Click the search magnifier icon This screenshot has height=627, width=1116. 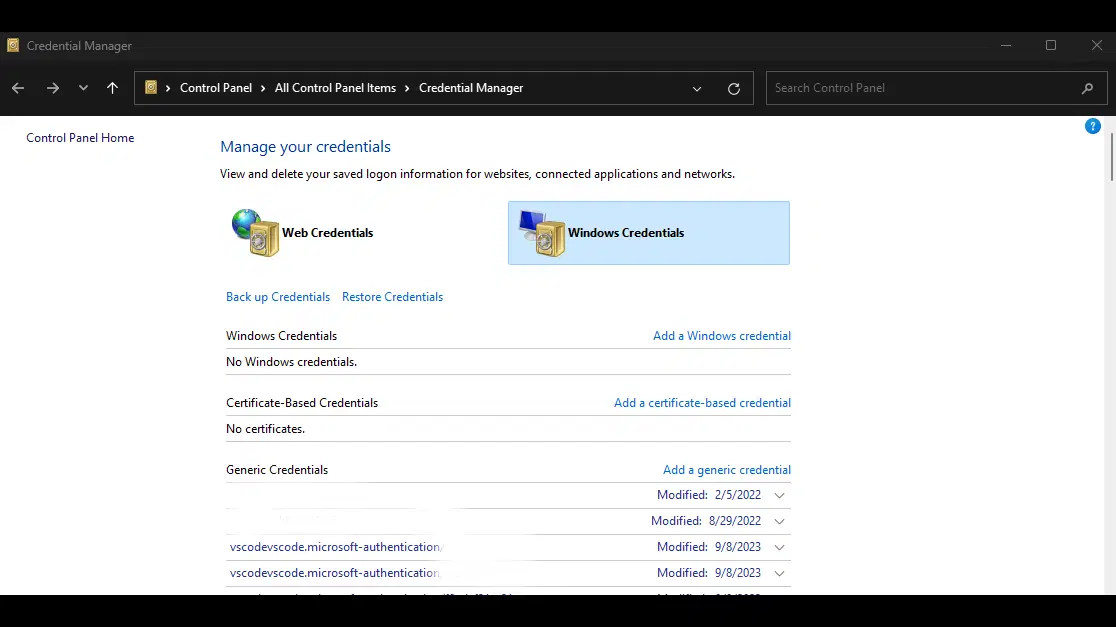tap(1087, 88)
